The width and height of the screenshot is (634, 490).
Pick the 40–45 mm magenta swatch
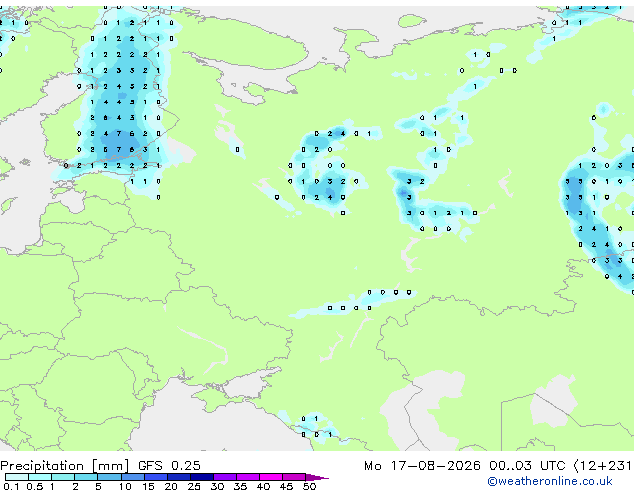coord(271,477)
